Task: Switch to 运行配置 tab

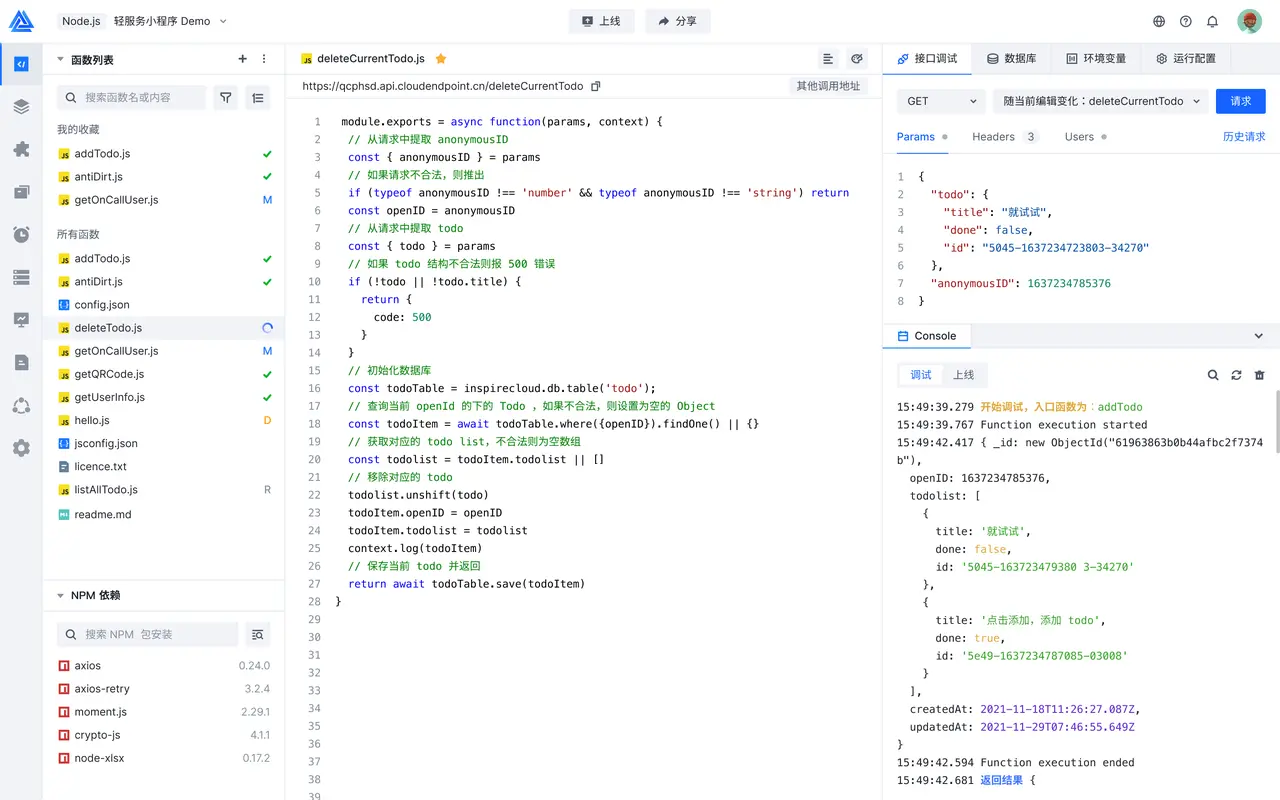Action: (1186, 59)
